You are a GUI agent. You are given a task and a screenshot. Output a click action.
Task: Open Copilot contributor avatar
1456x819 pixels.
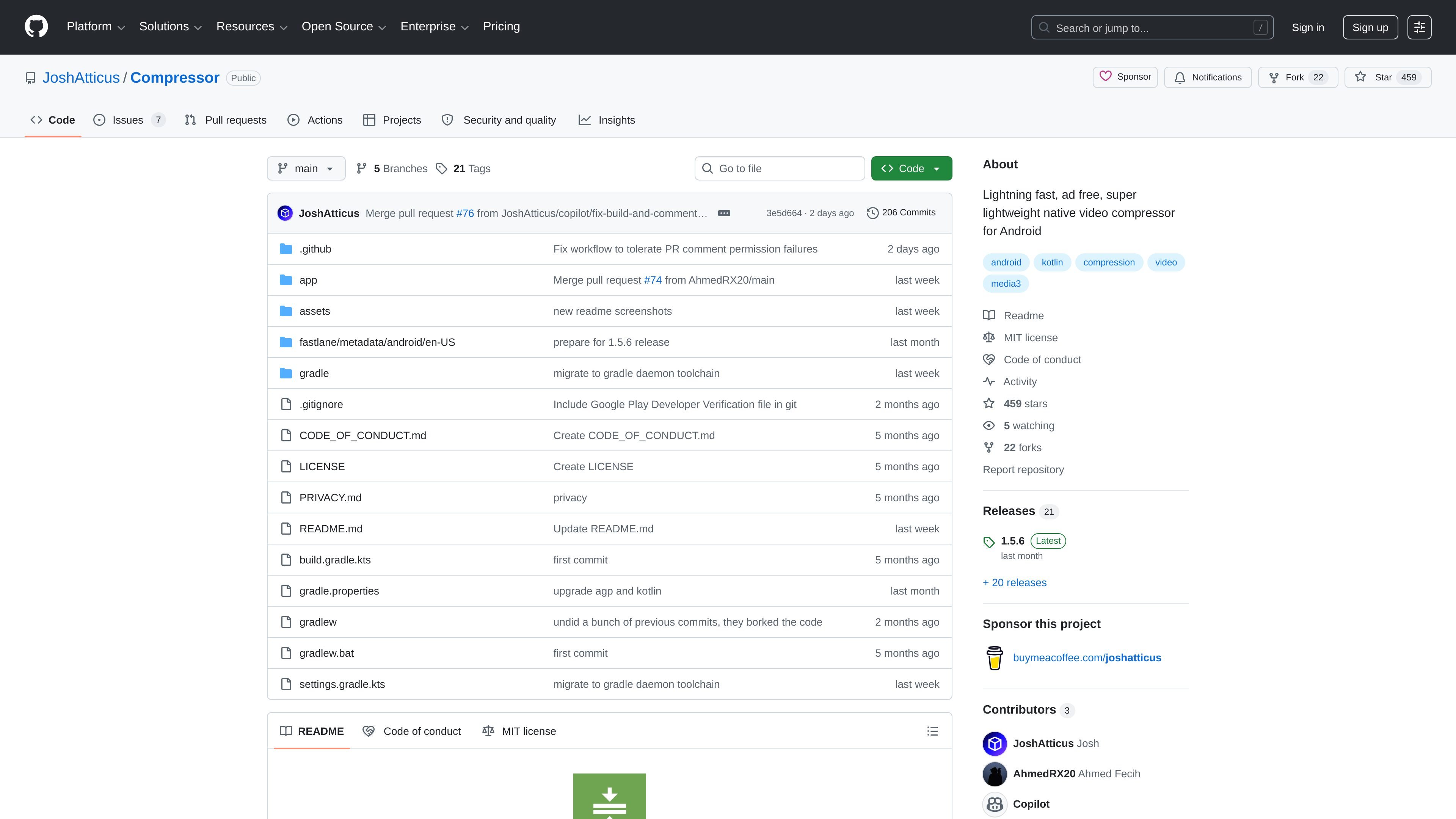995,804
